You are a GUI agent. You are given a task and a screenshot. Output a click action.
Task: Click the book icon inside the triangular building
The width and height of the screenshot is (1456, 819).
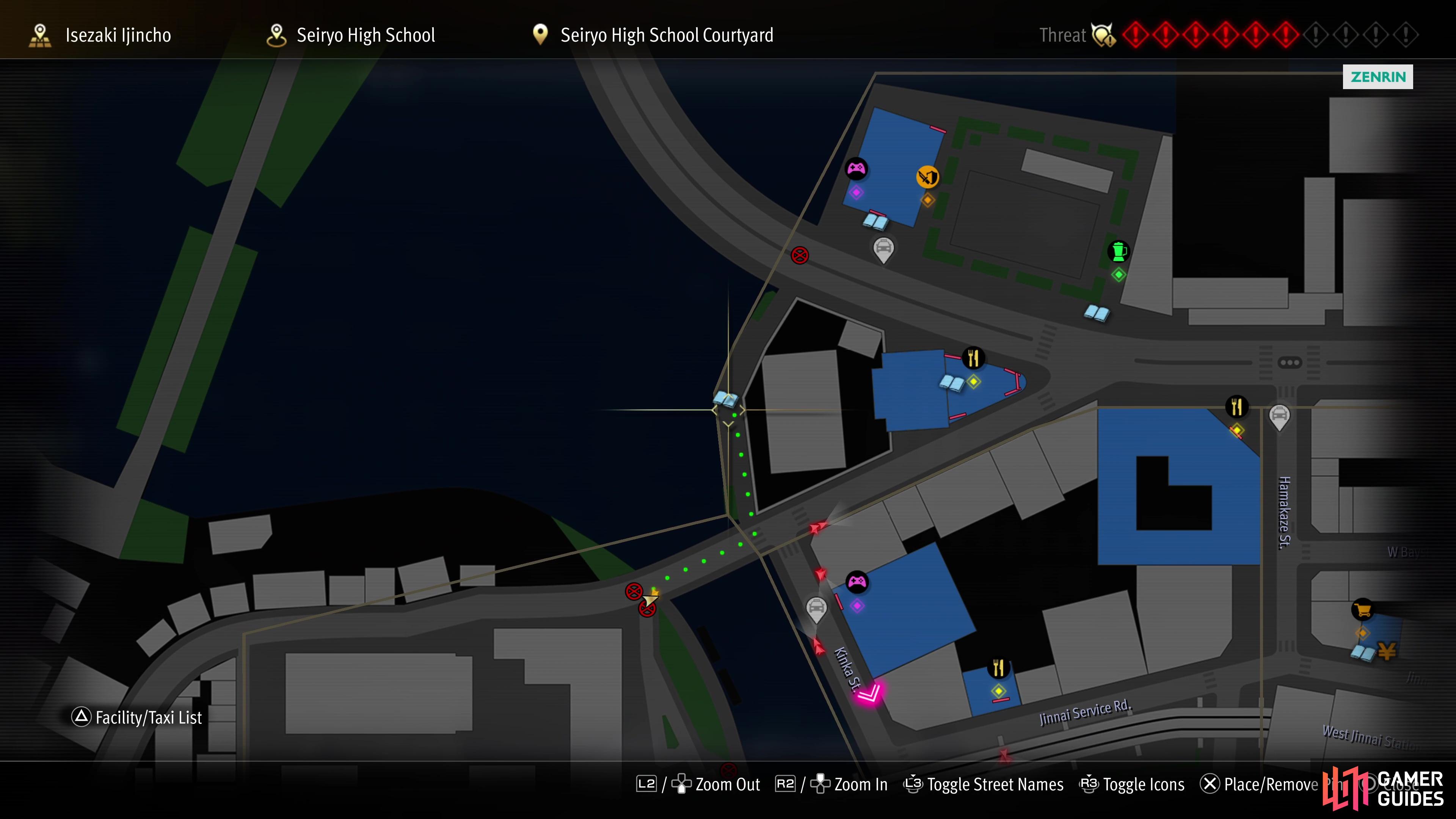coord(952,383)
